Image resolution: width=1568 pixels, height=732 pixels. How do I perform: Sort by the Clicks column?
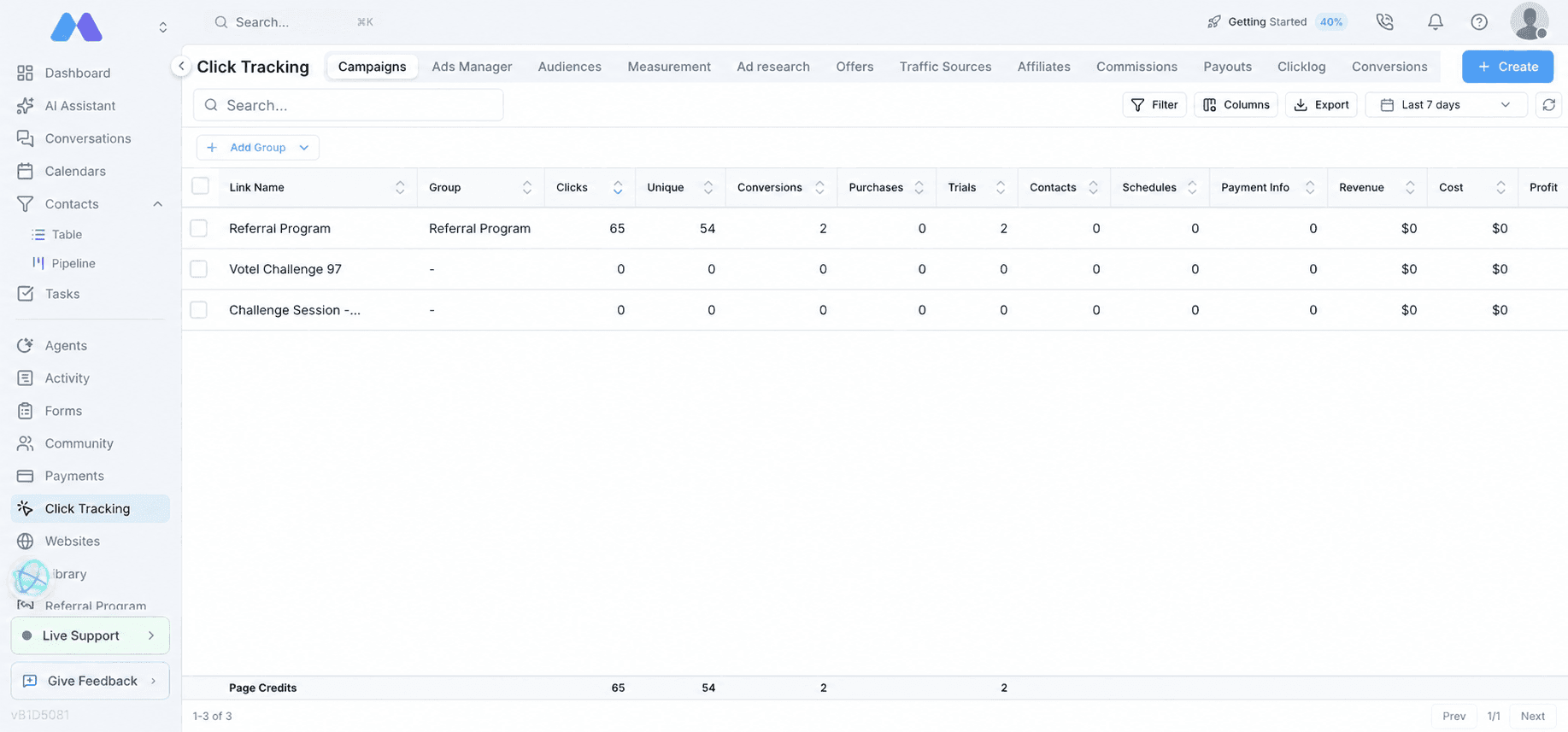pyautogui.click(x=618, y=188)
